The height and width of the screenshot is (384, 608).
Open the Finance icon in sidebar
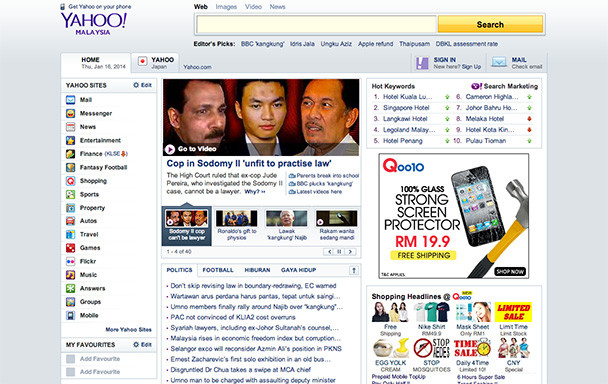click(70, 154)
